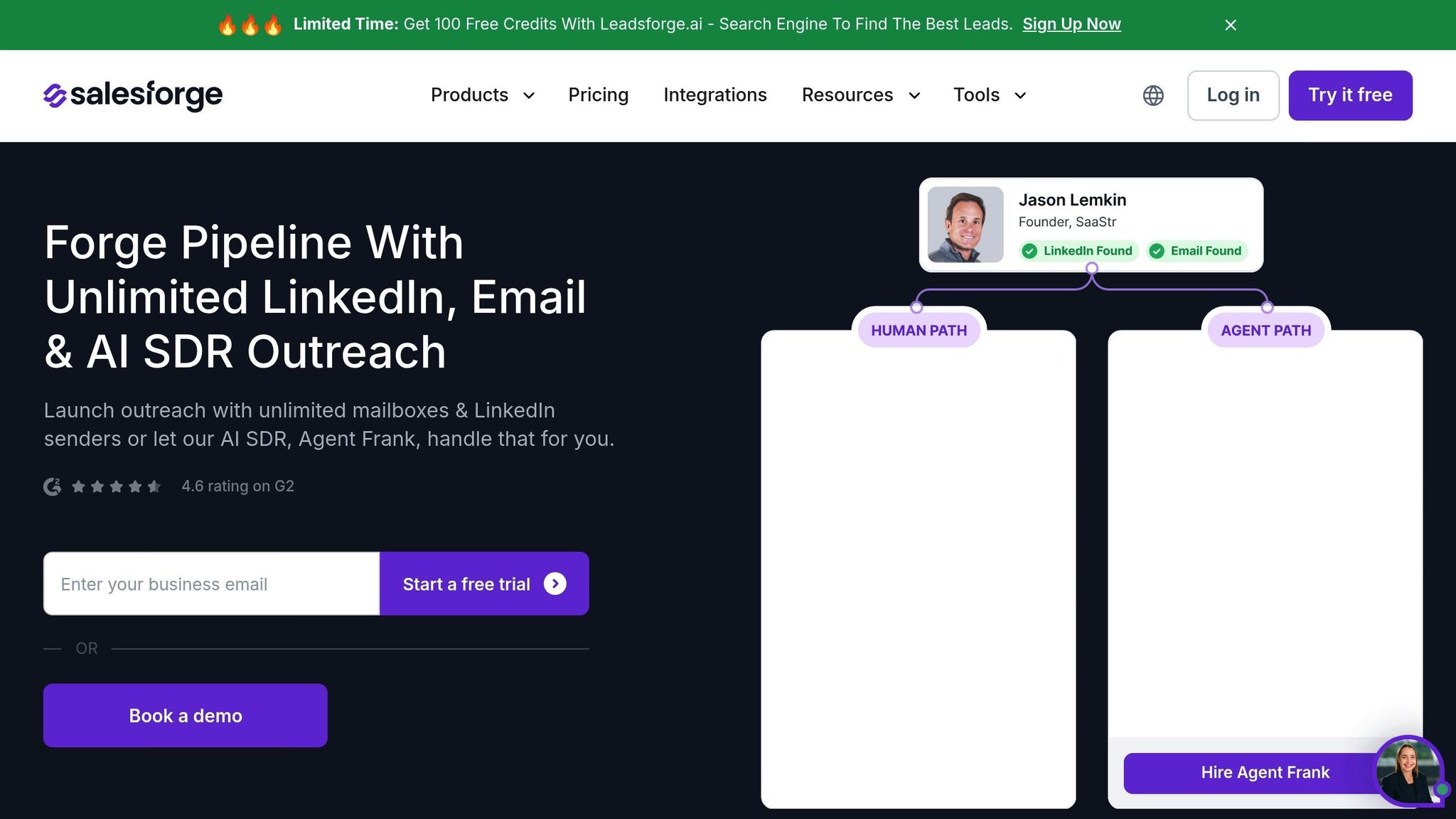Image resolution: width=1456 pixels, height=819 pixels.
Task: Focus the business email input field
Action: 212,584
